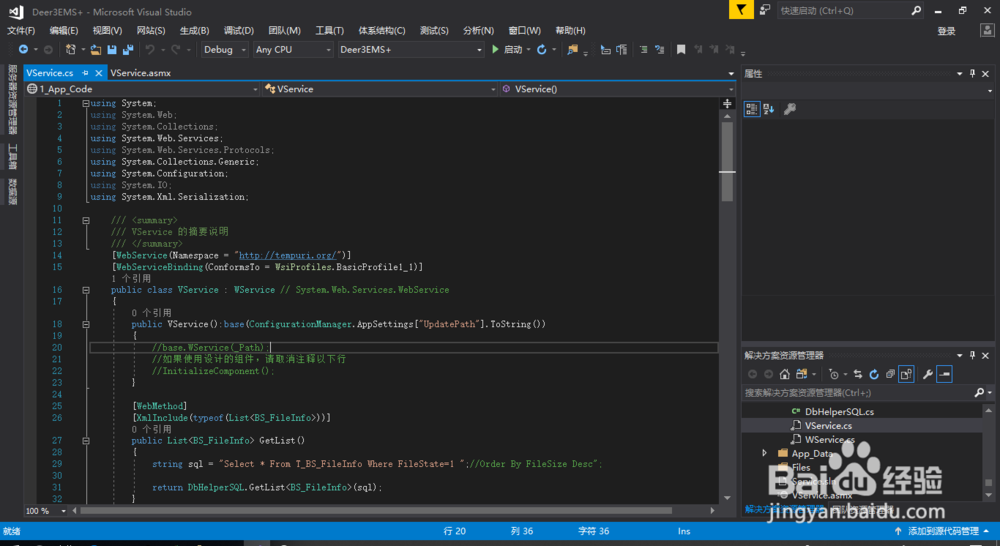This screenshot has height=546, width=1000.
Task: Open the 1_App_Code project scope dropdown
Action: click(x=142, y=89)
